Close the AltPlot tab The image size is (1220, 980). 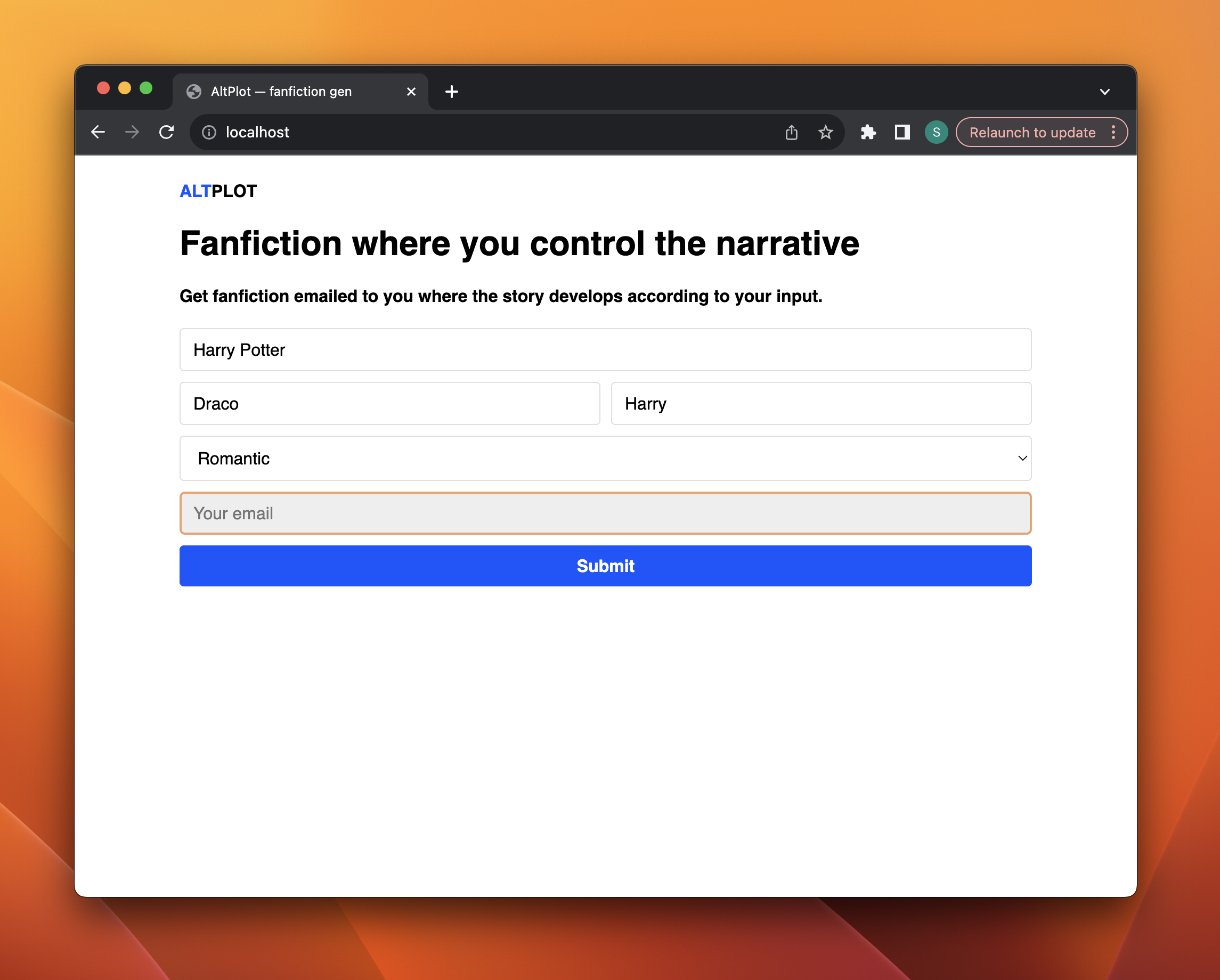pos(411,92)
